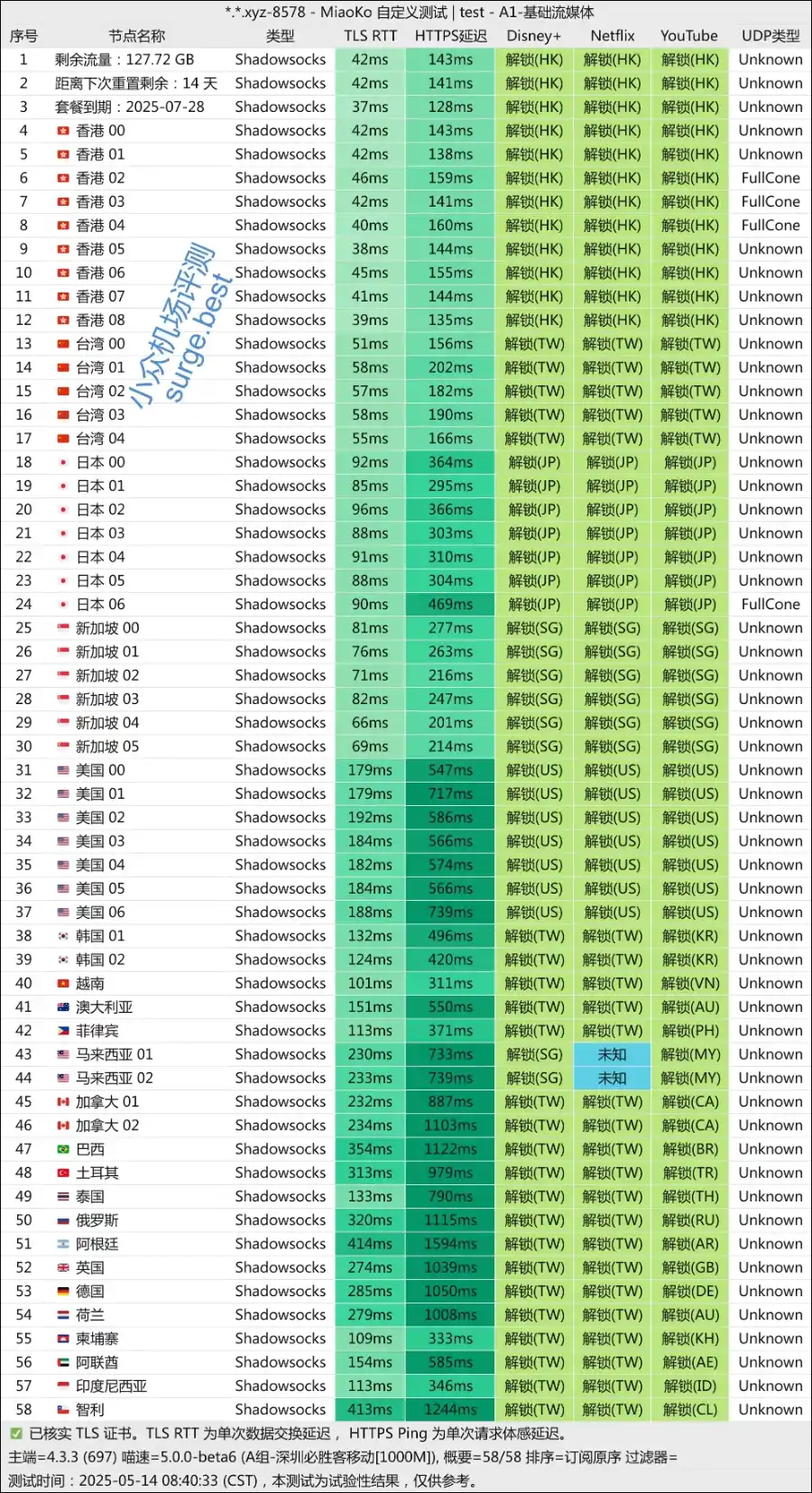The width and height of the screenshot is (812, 1493).
Task: Click the Philippines flag beside 菲律宾
Action: tap(63, 1031)
